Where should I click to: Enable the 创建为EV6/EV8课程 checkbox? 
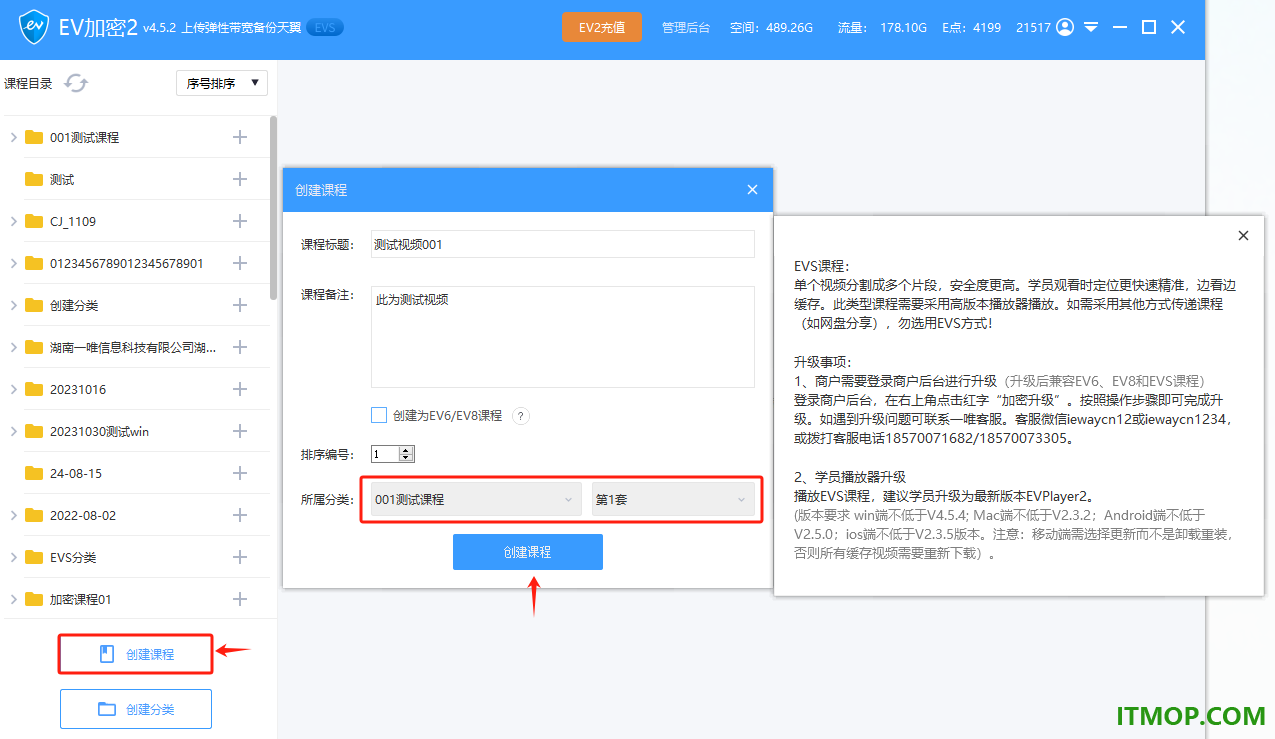(x=379, y=415)
